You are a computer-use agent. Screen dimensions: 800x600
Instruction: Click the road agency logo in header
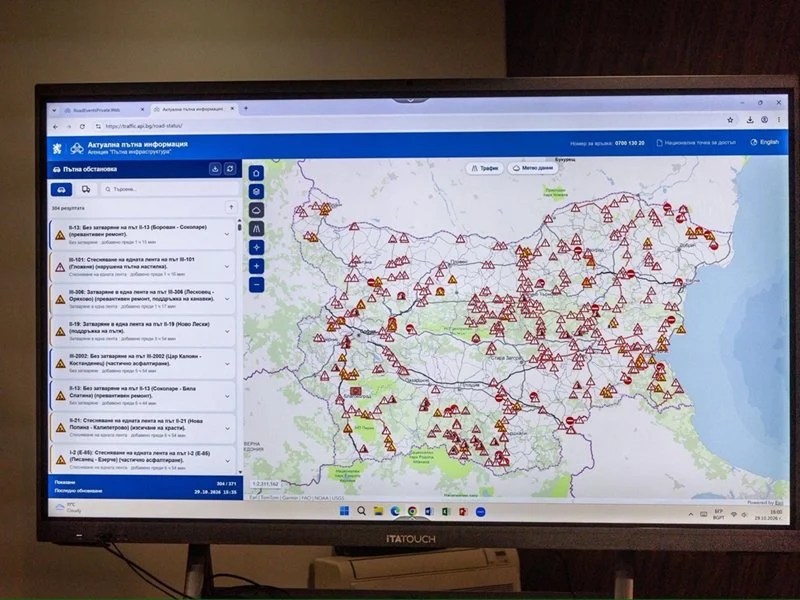pyautogui.click(x=77, y=148)
